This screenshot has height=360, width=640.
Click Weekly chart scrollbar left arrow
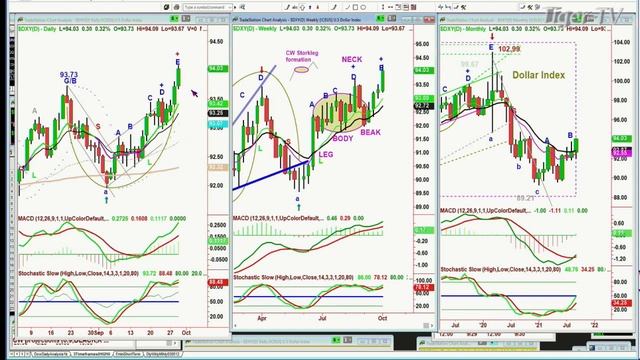coord(235,325)
